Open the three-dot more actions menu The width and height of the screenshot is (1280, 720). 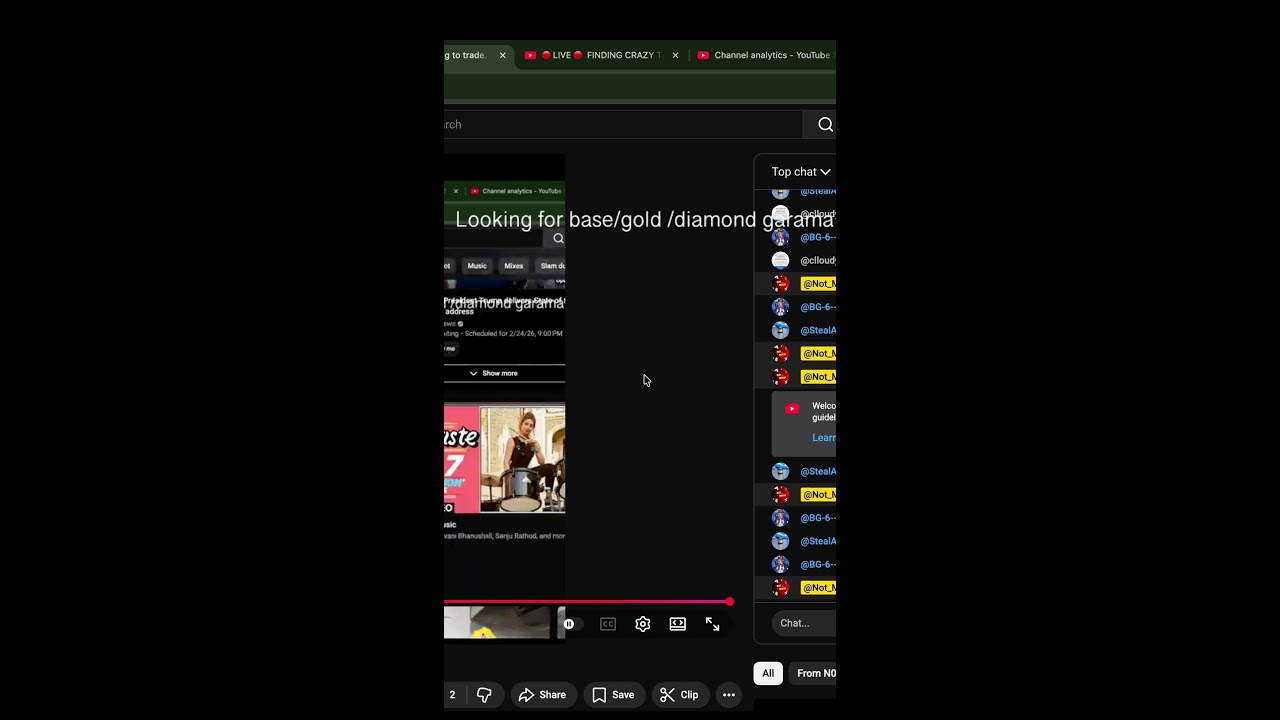pyautogui.click(x=729, y=695)
